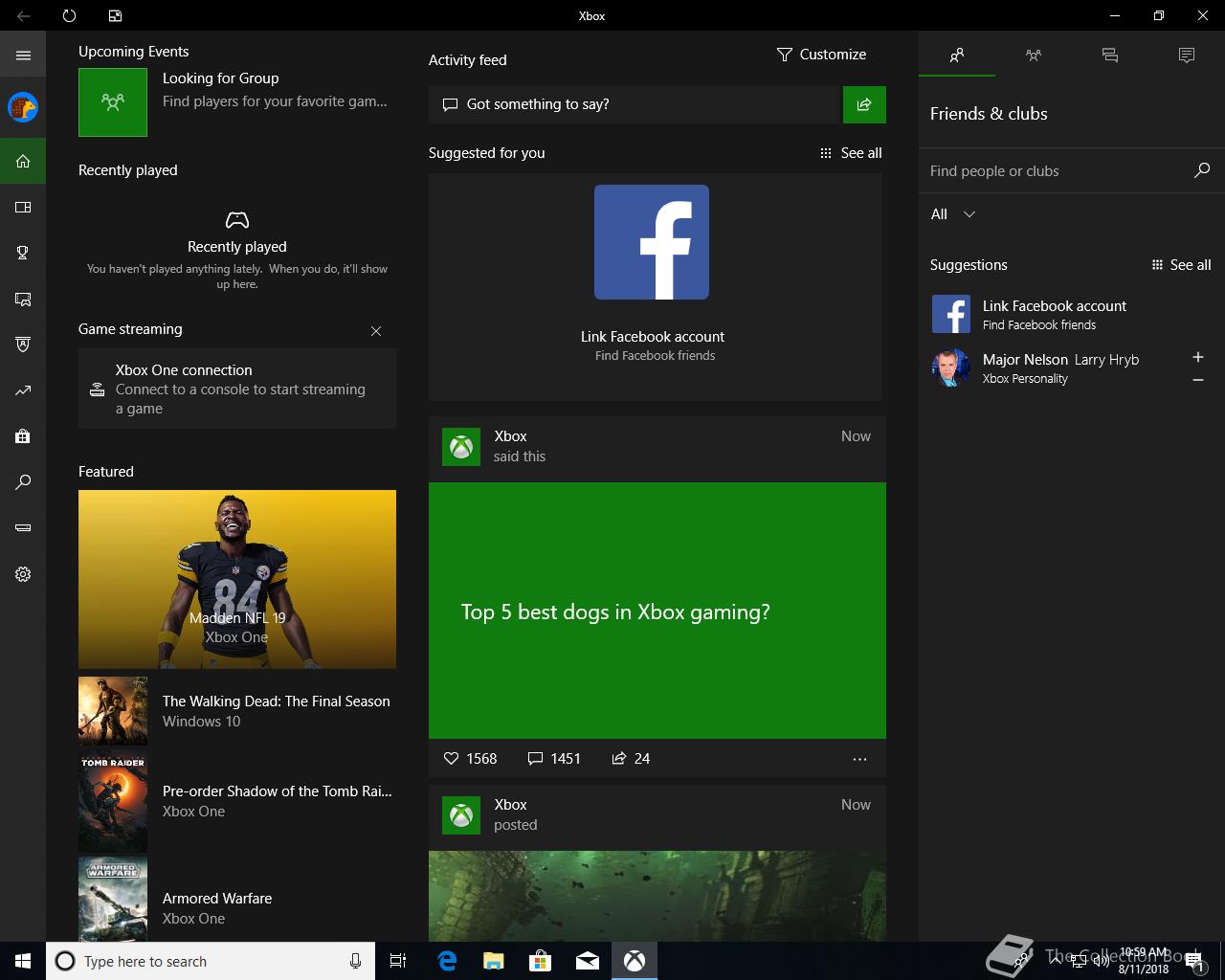This screenshot has height=980, width=1225.
Task: Launch Microsoft Edge from the taskbar
Action: tap(447, 961)
